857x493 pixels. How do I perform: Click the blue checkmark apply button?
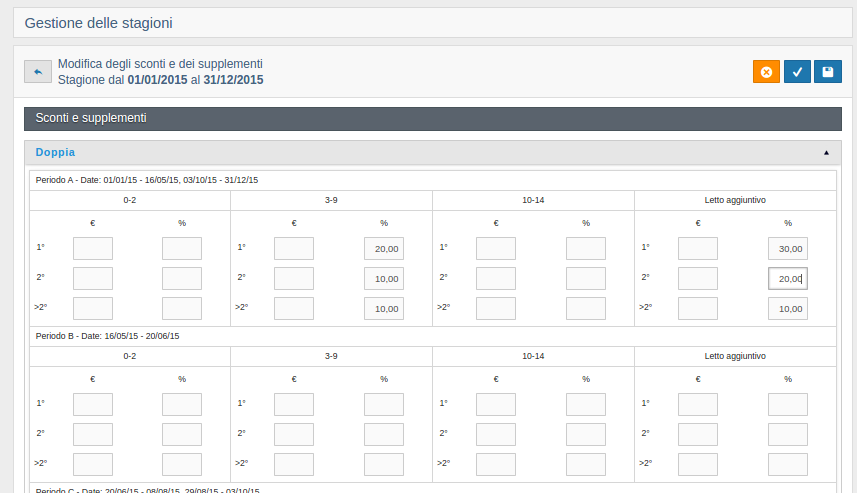coord(797,72)
